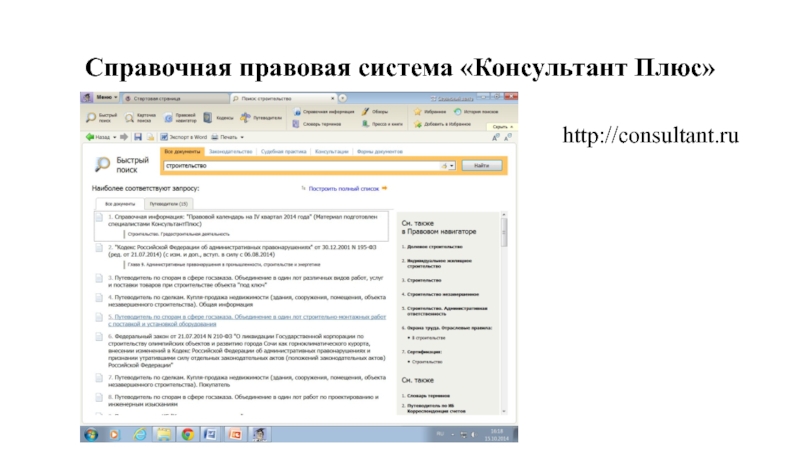800x450 pixels.
Task: Open a new tab with the plus button
Action: 343,98
